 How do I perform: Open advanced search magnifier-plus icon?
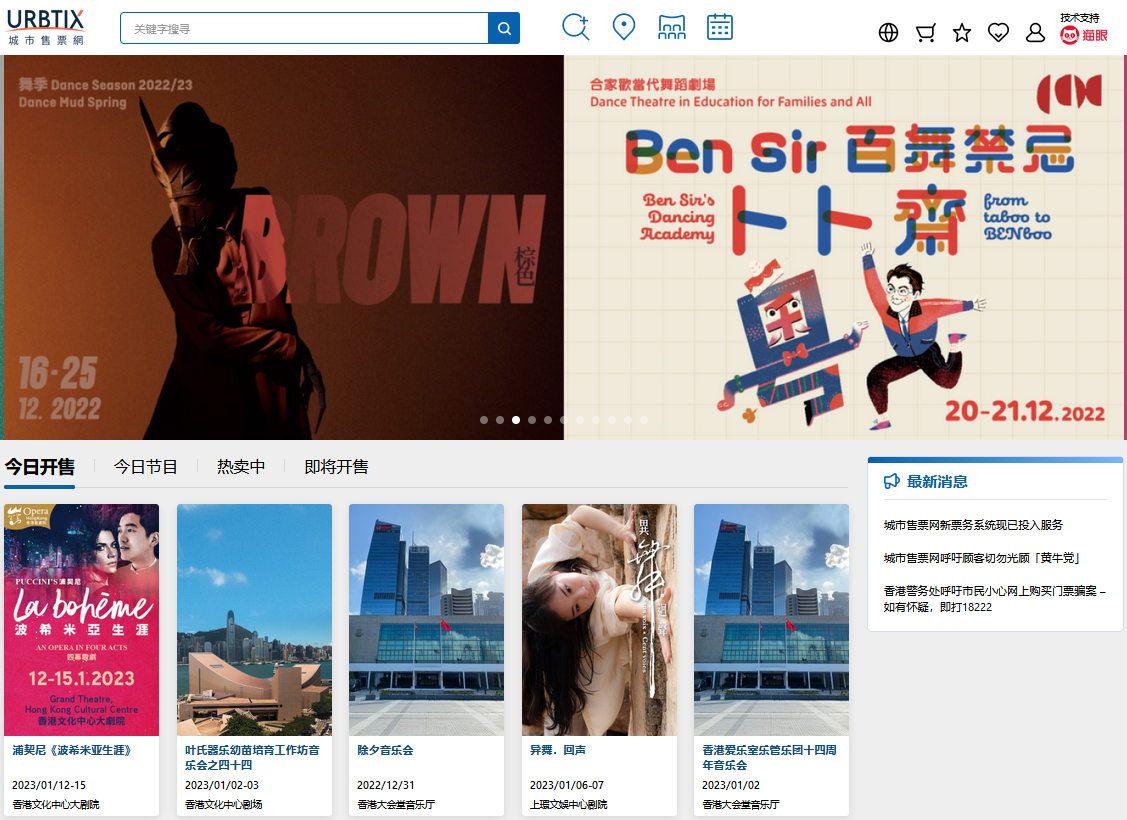(x=576, y=27)
